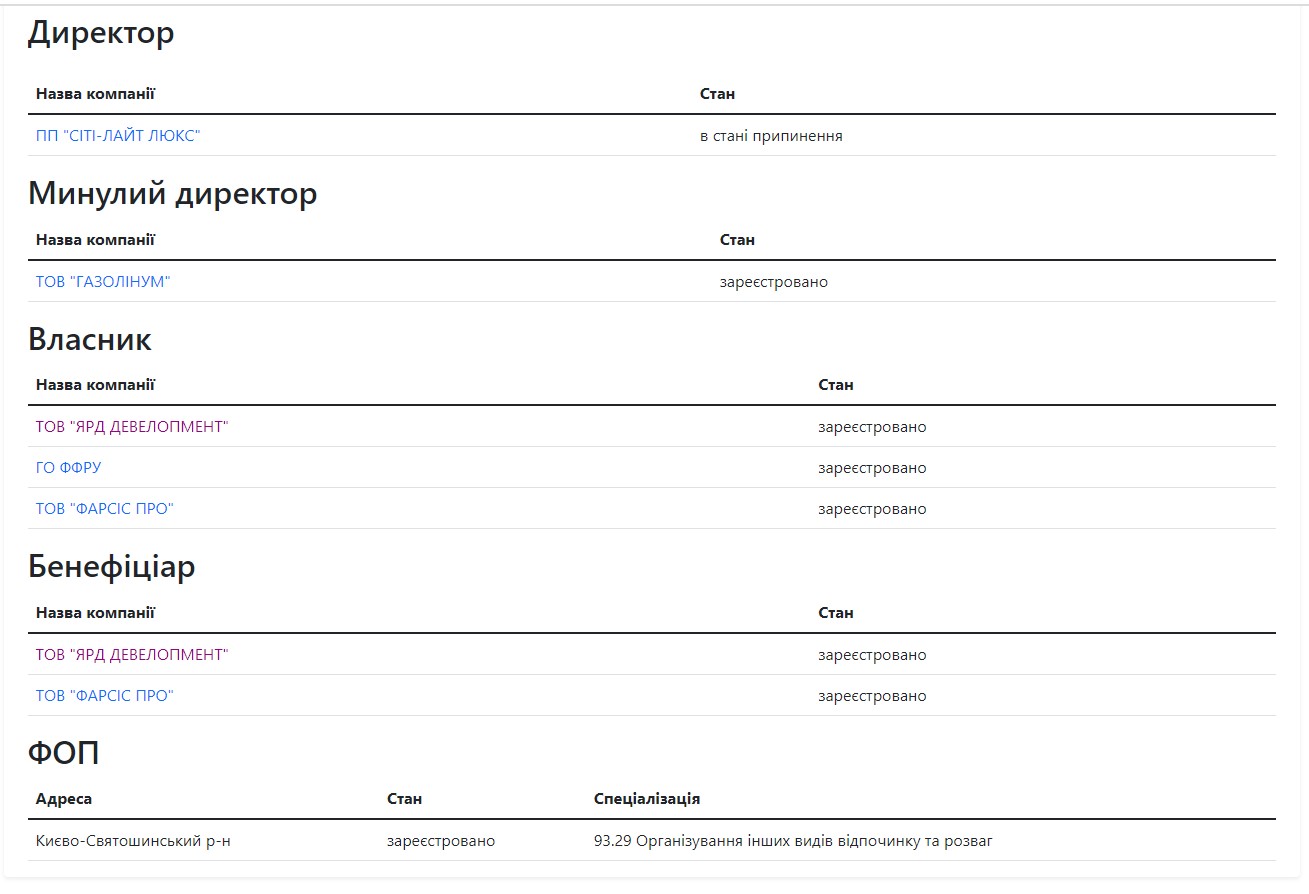Click the Стан column header in ФОП table

404,799
